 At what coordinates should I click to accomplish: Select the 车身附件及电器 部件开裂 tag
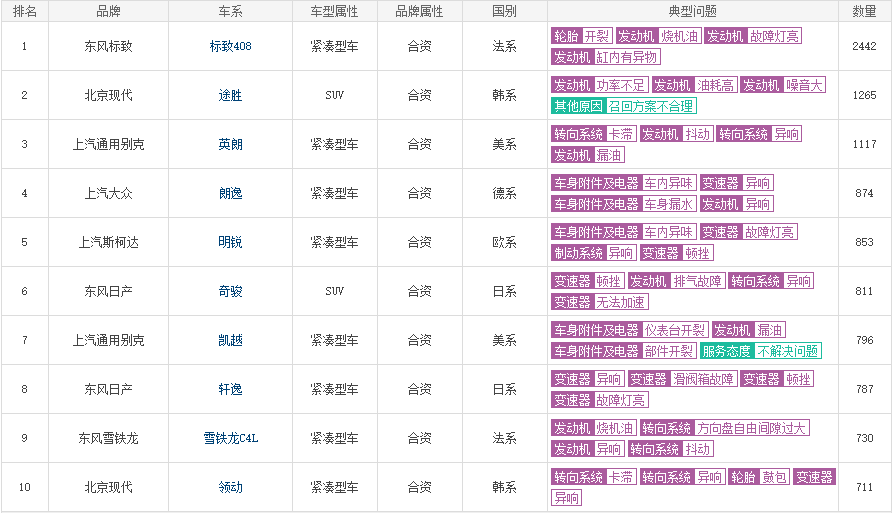point(623,350)
